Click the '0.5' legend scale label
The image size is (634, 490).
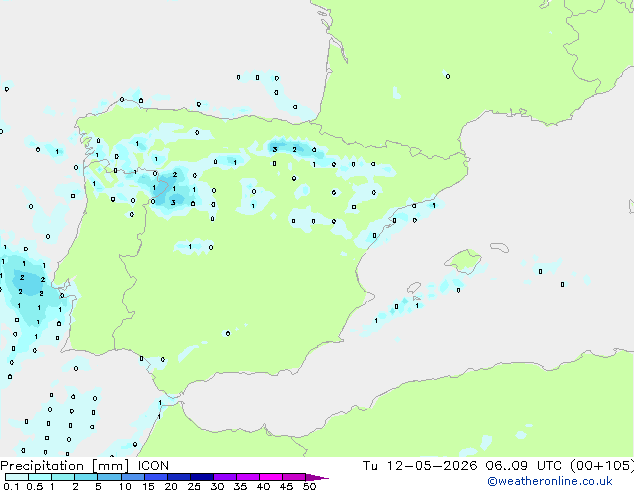click(35, 486)
